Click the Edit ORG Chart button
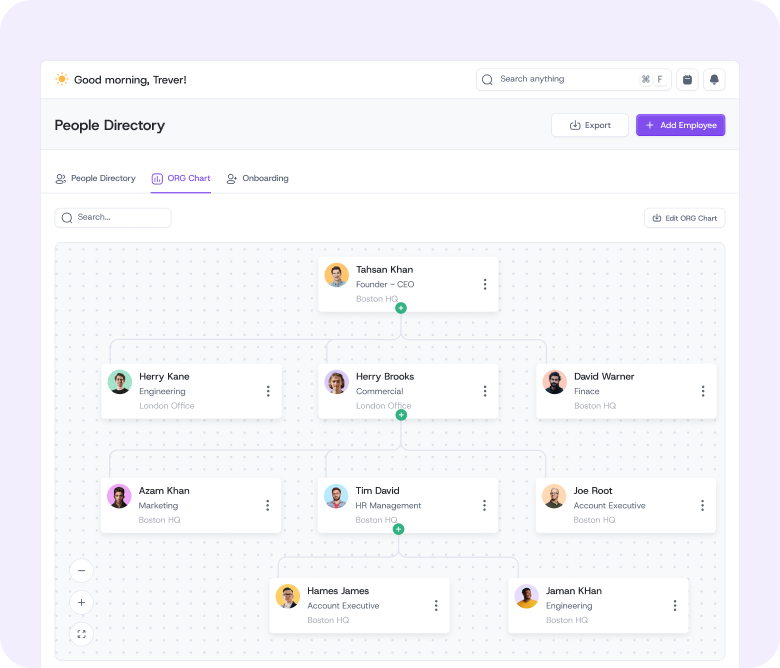This screenshot has width=780, height=668. (x=684, y=218)
